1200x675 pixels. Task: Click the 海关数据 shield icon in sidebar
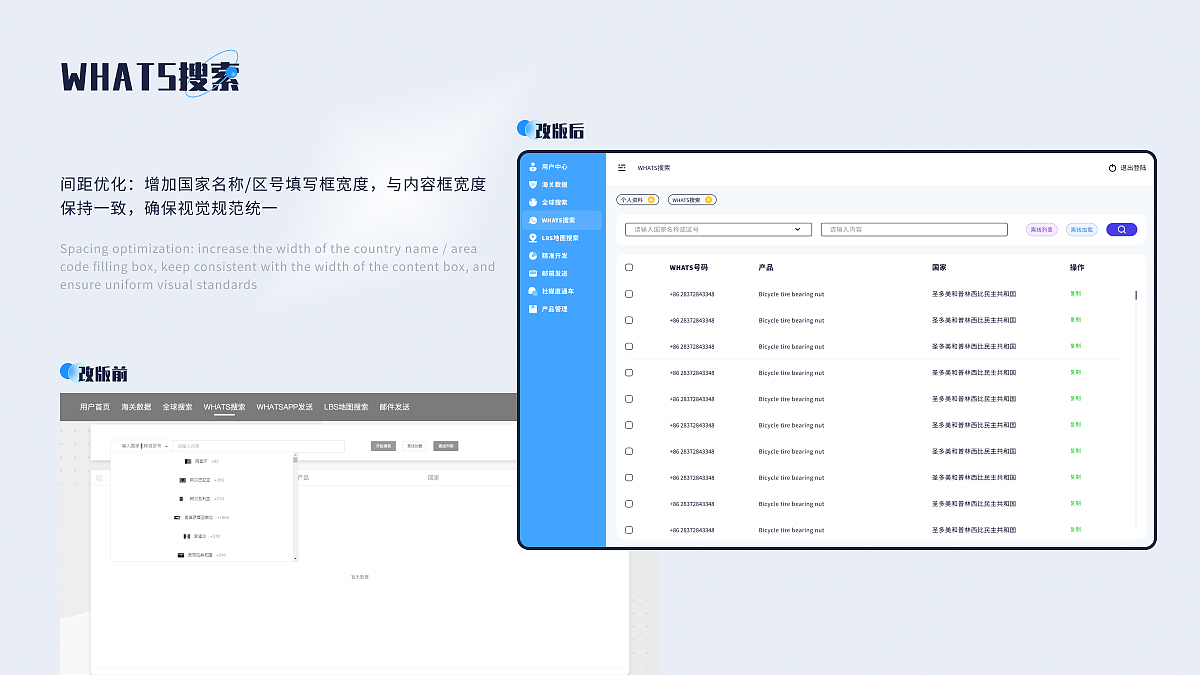coord(533,185)
